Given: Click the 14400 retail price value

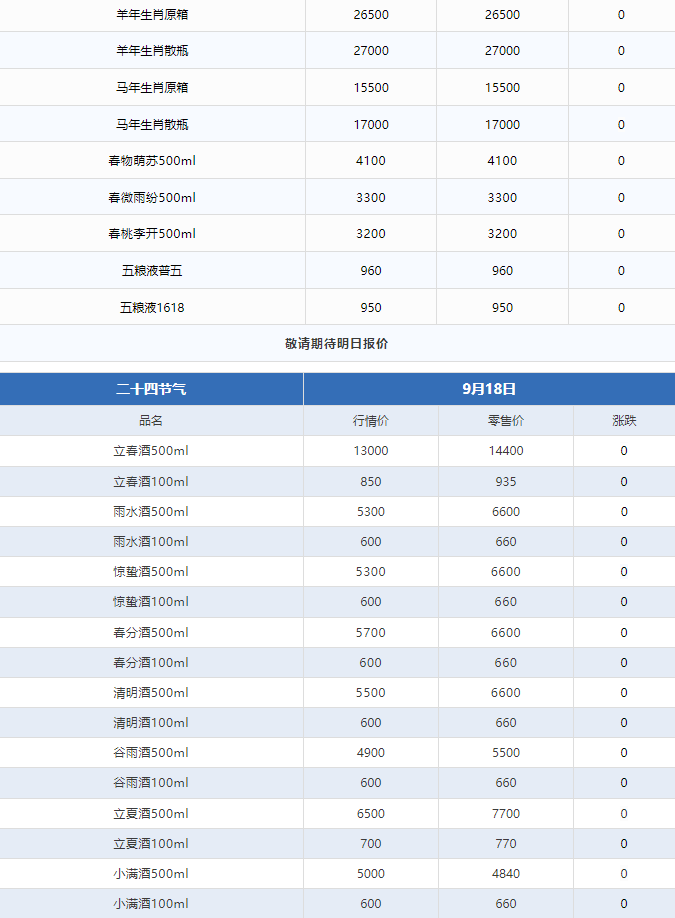Looking at the screenshot, I should [506, 451].
